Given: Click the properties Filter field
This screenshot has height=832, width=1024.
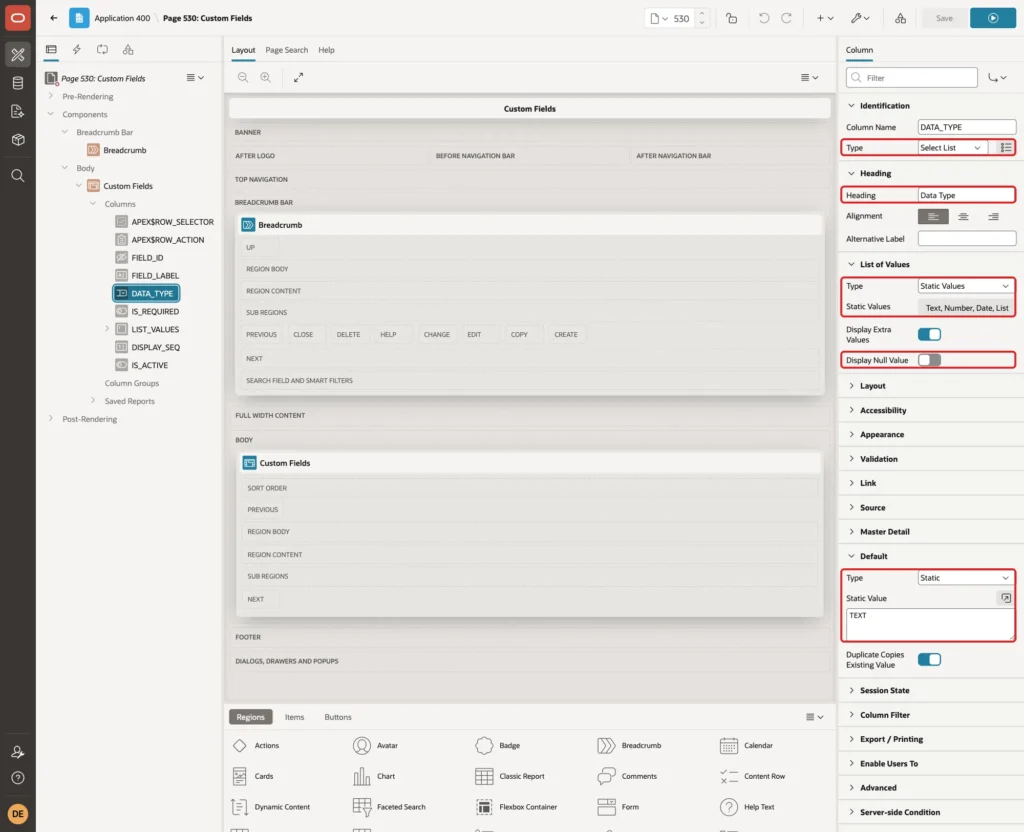Looking at the screenshot, I should 912,78.
